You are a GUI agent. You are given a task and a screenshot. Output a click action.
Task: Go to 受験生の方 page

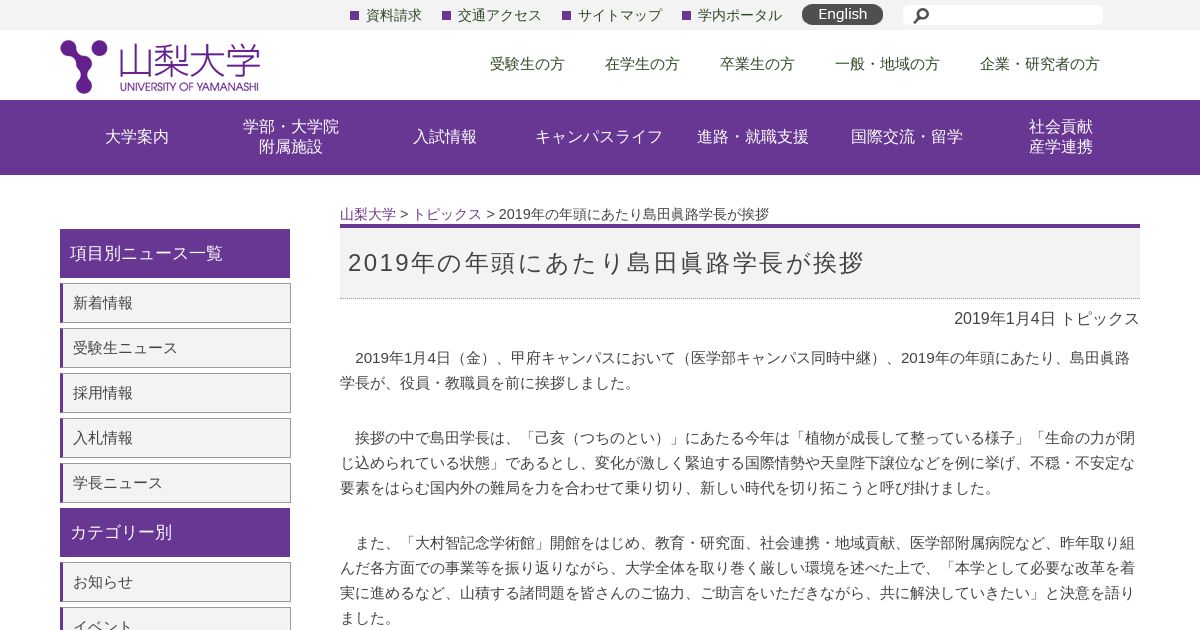click(x=527, y=64)
